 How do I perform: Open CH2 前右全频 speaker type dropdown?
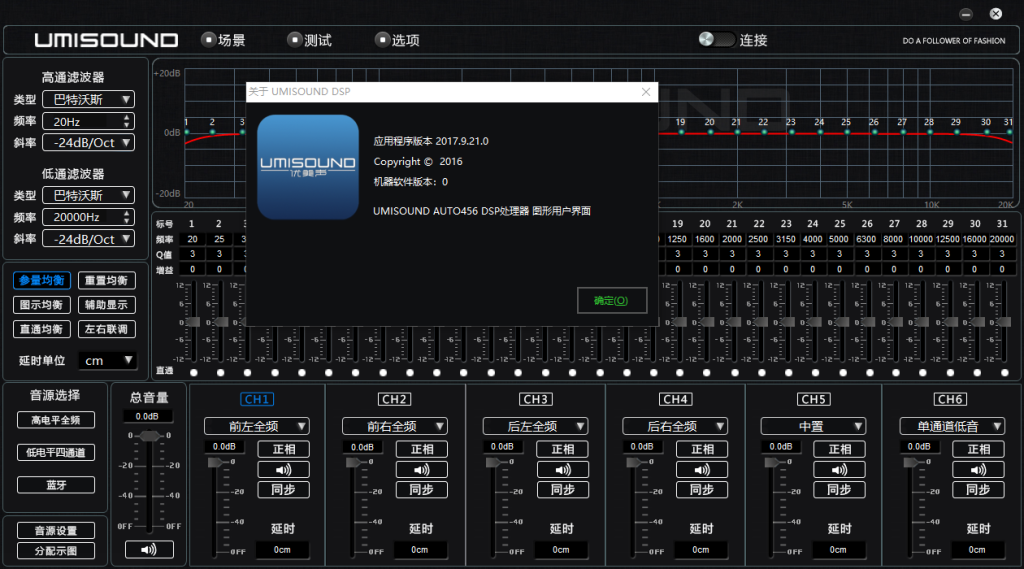394,426
